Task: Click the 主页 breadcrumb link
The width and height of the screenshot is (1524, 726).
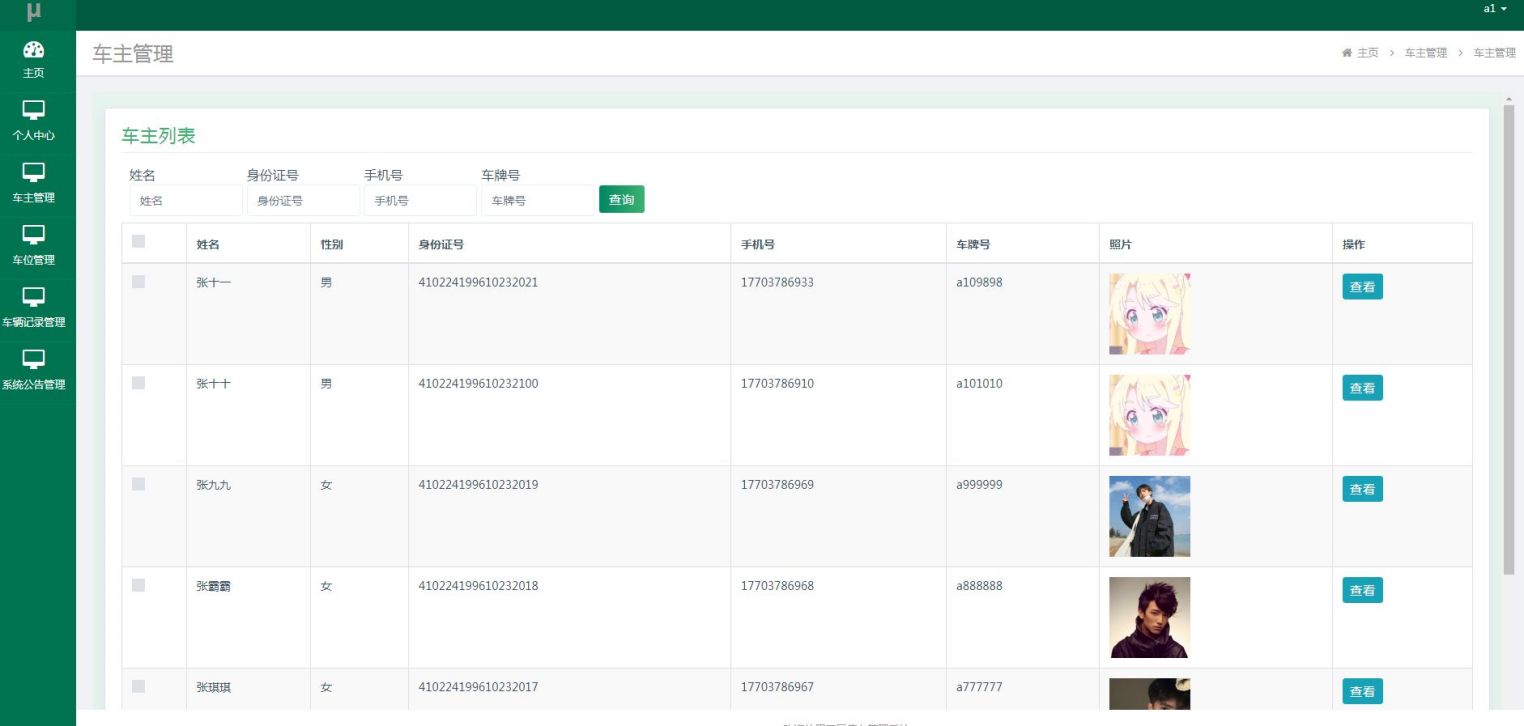Action: [1367, 53]
